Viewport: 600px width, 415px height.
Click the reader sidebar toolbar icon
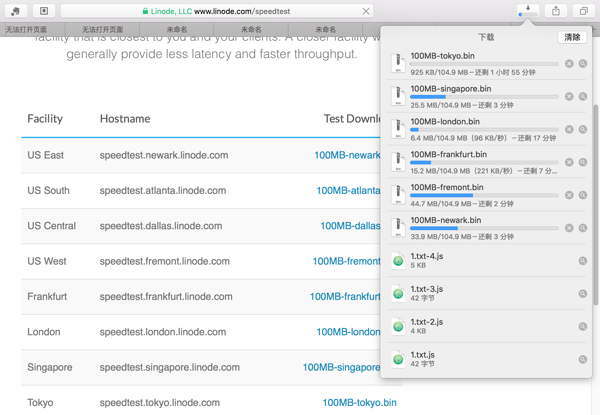pos(44,11)
